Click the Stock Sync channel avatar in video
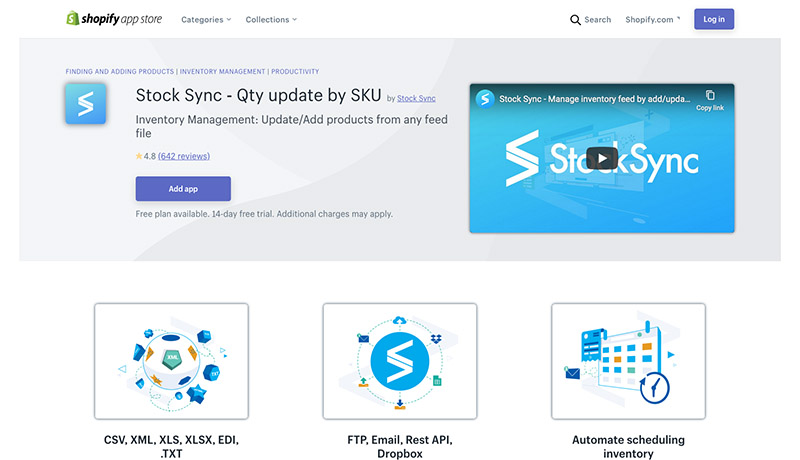 [x=485, y=98]
